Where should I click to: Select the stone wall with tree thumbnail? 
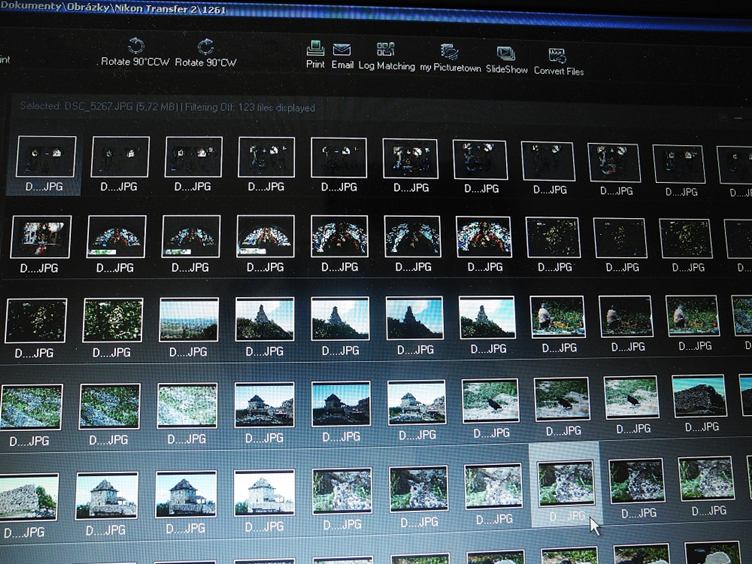coord(28,497)
